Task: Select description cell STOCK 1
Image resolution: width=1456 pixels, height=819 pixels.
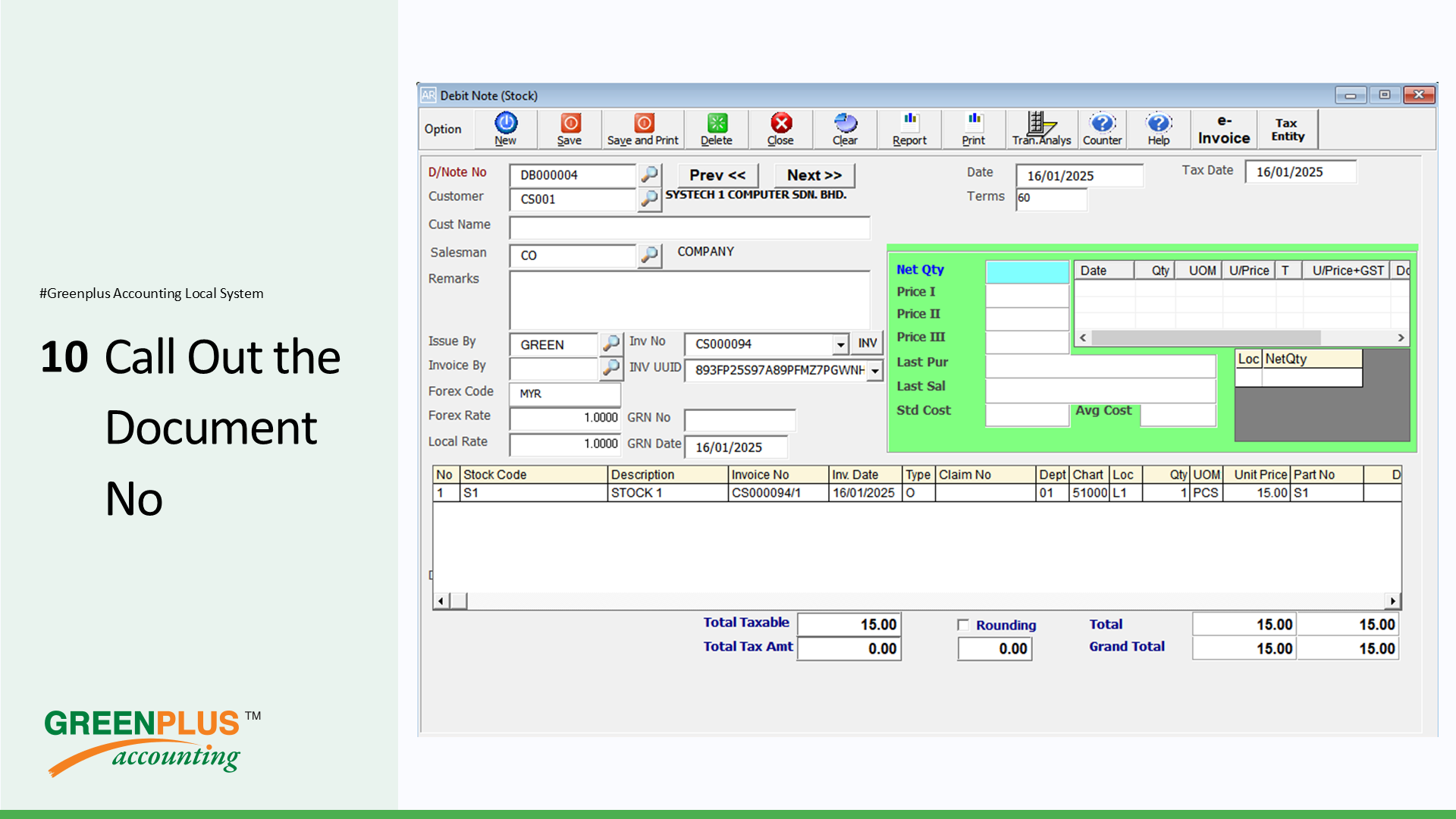Action: (668, 493)
